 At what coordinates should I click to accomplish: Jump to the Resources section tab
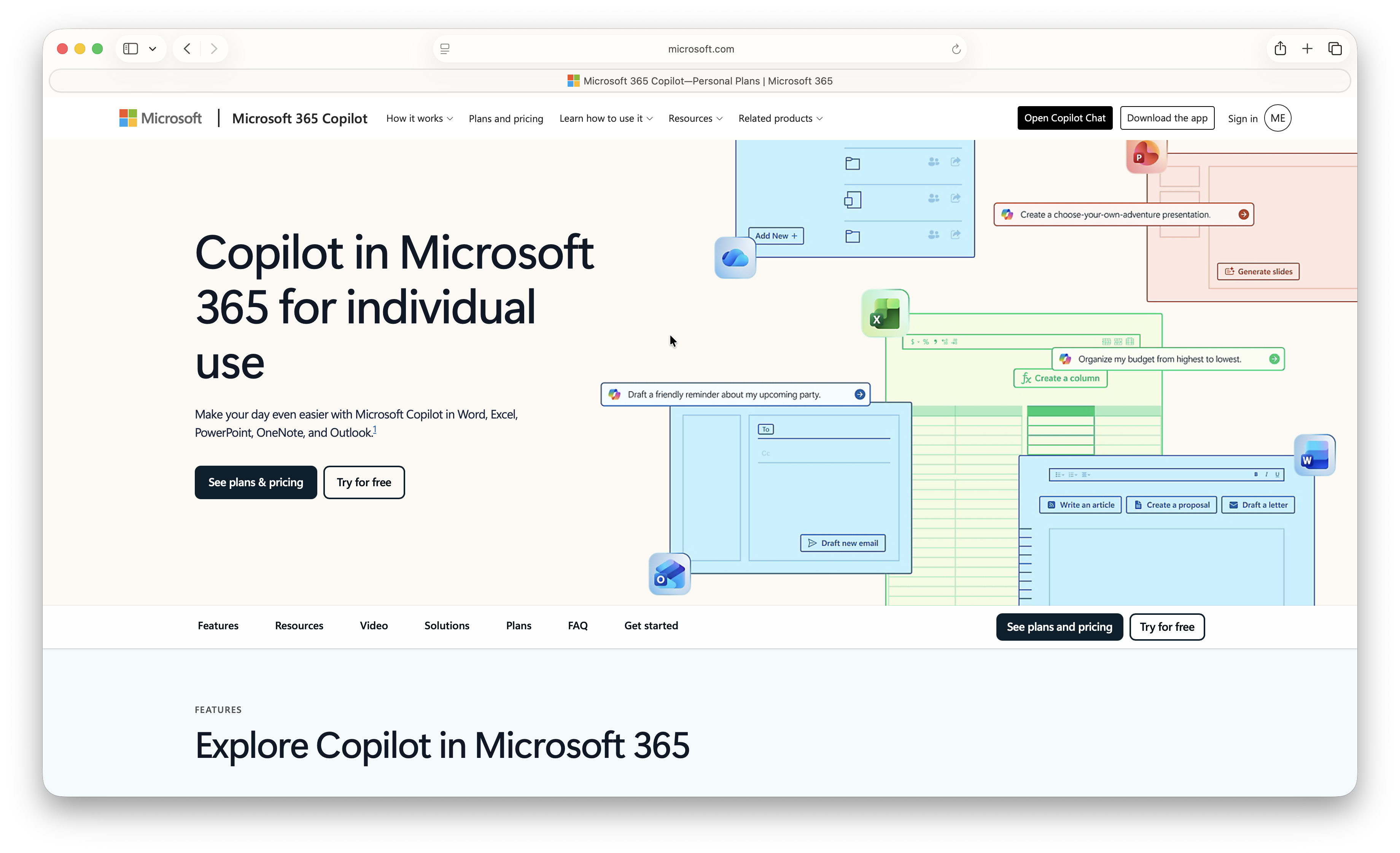coord(299,625)
